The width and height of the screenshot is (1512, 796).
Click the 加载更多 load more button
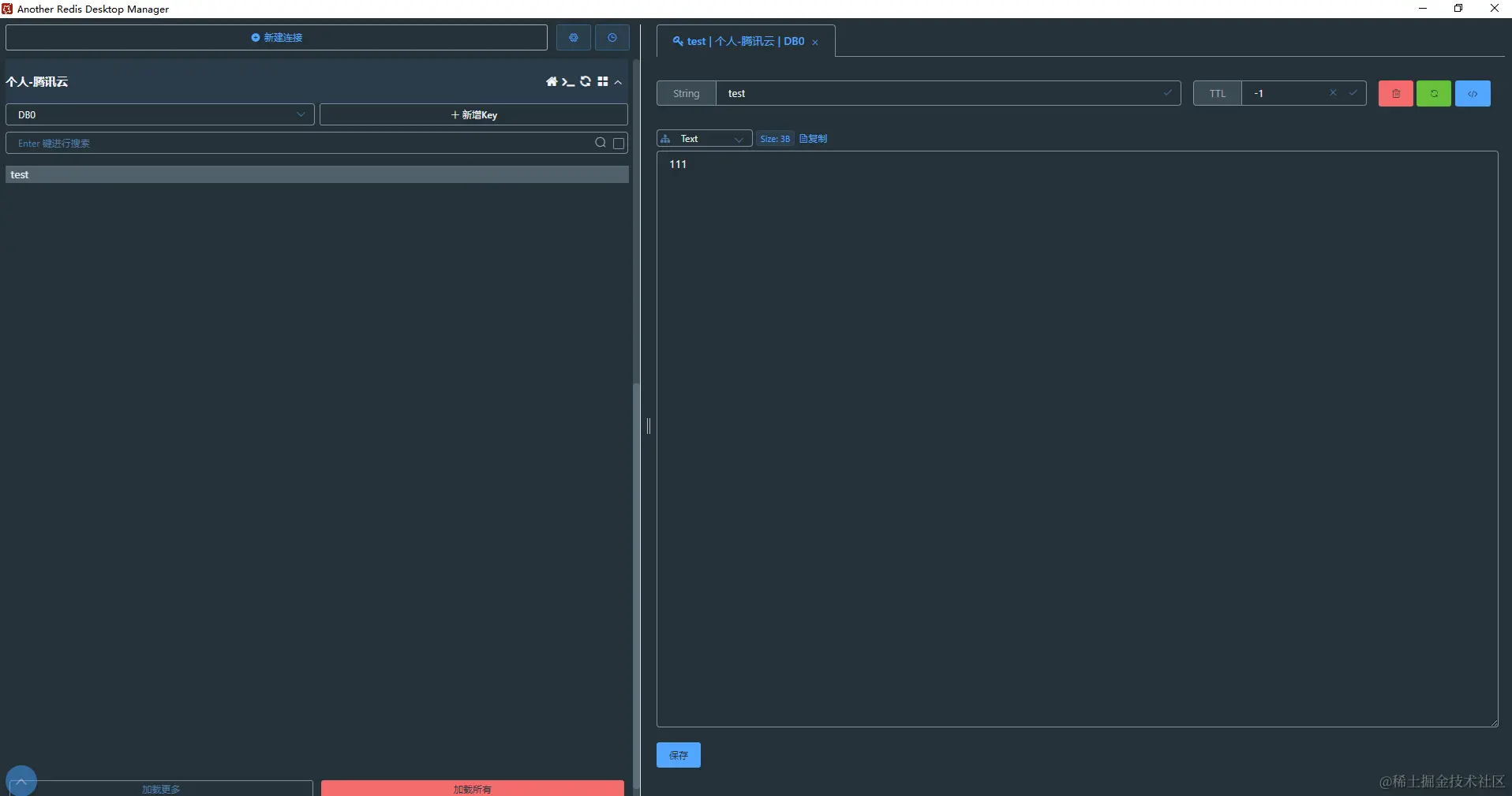pyautogui.click(x=161, y=788)
